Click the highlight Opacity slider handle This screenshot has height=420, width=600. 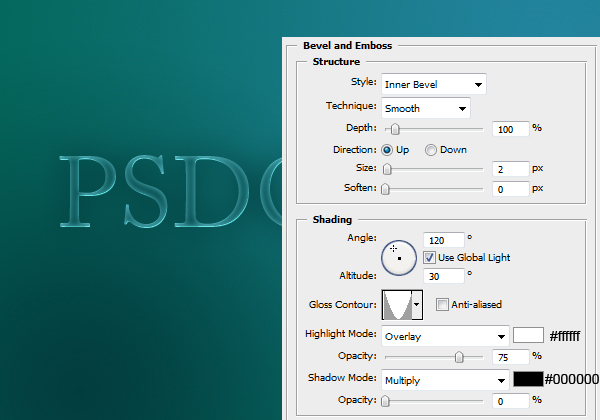pyautogui.click(x=459, y=357)
